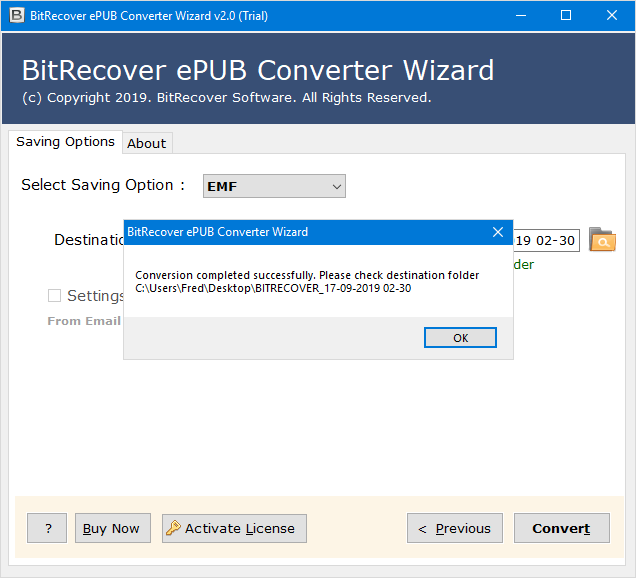Toggle the Settings checkbox

click(x=54, y=295)
